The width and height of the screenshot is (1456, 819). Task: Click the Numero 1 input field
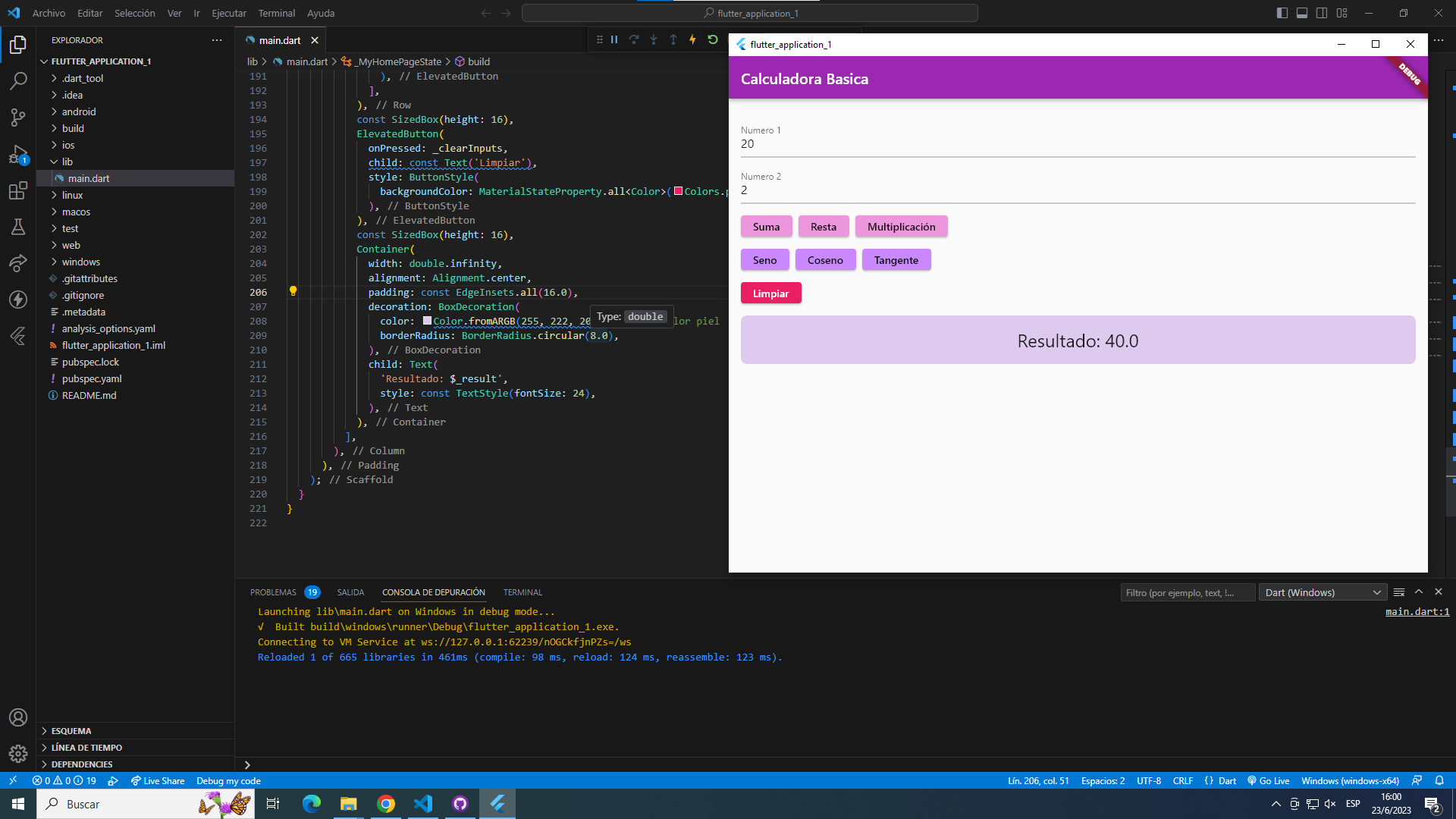pyautogui.click(x=910, y=143)
